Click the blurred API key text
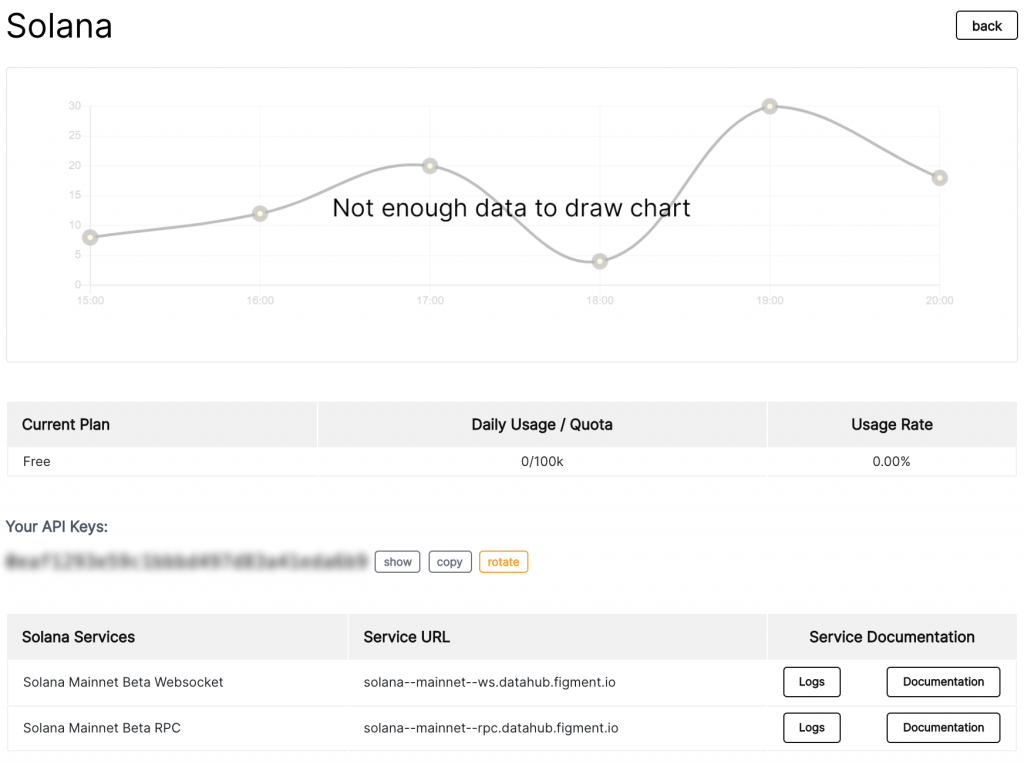This screenshot has width=1024, height=763. point(187,562)
